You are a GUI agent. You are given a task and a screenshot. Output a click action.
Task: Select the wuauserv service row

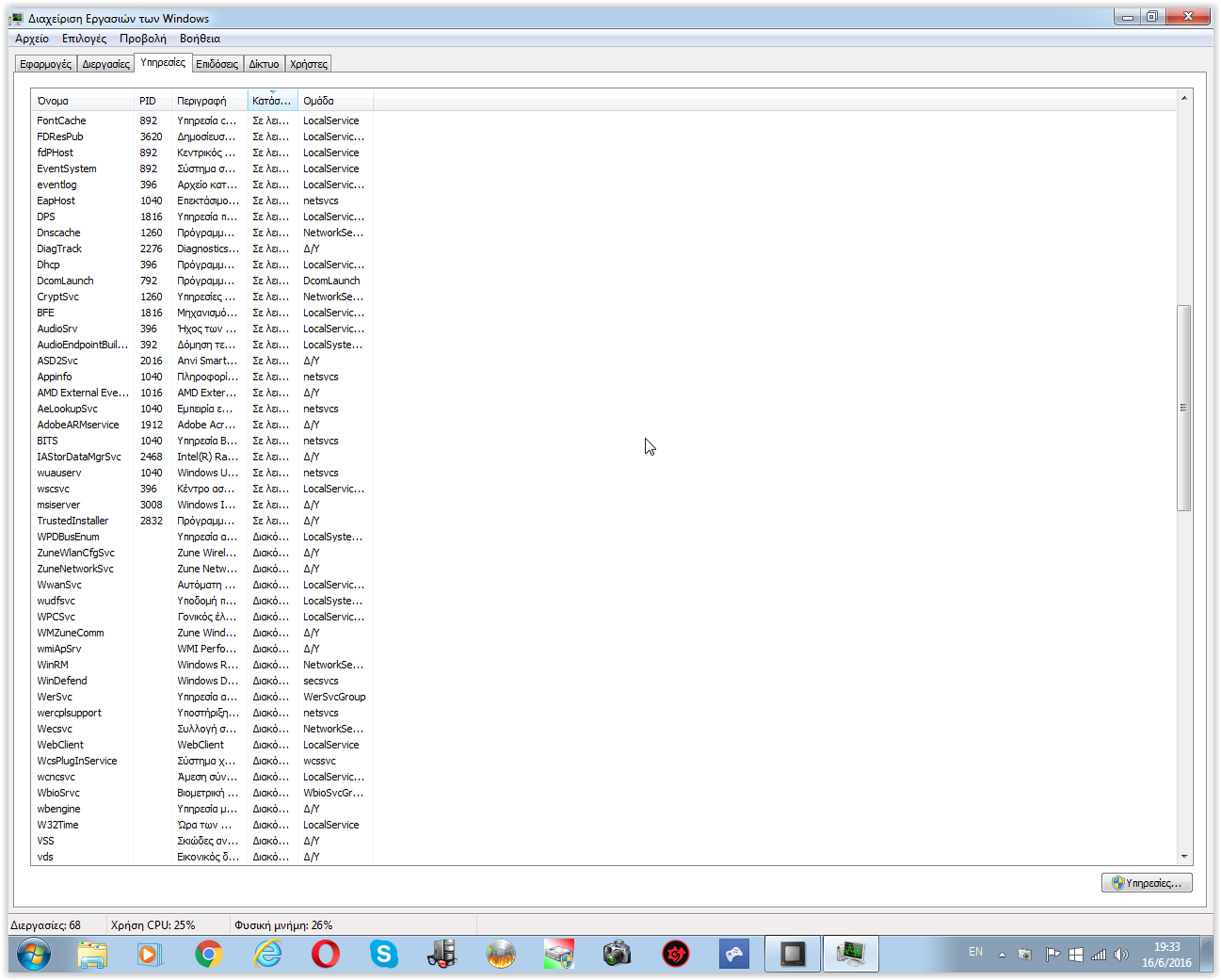click(202, 473)
